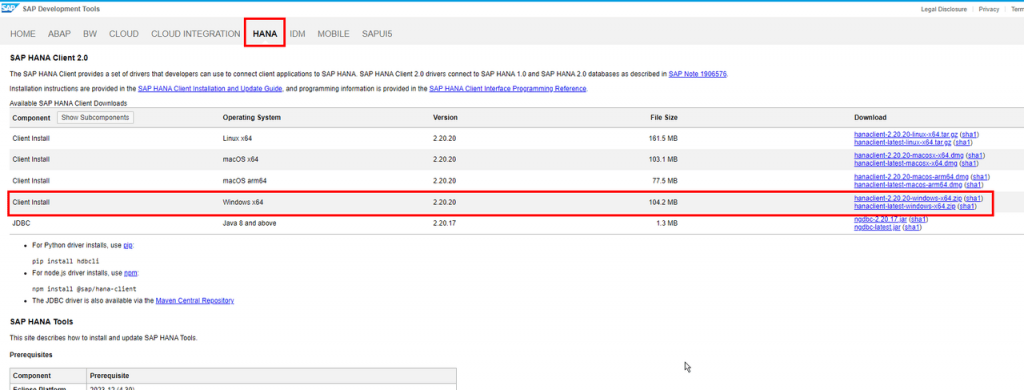Download hanaclient-latest-windows-x64.zip
The width and height of the screenshot is (1024, 390).
[x=904, y=206]
